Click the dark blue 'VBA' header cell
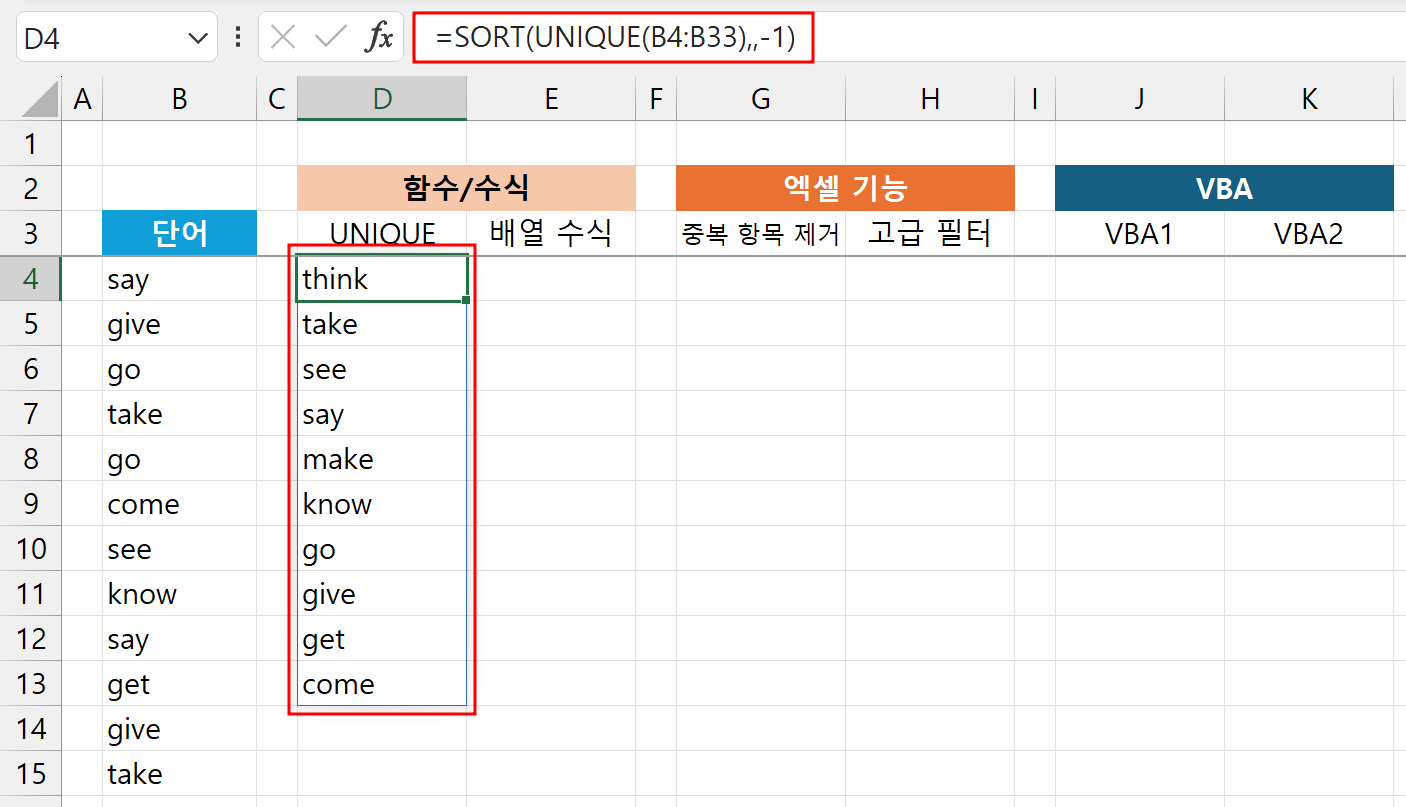This screenshot has height=807, width=1406. [1224, 187]
